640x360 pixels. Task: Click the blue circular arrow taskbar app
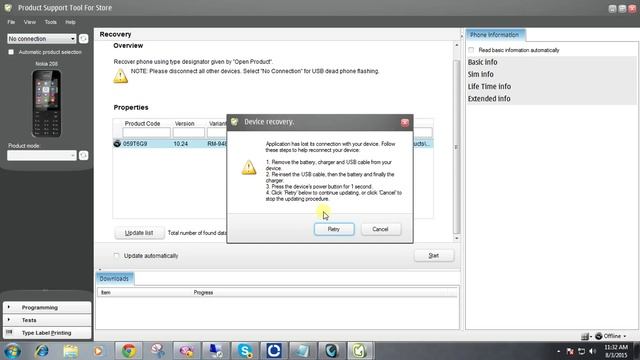[x=274, y=351]
